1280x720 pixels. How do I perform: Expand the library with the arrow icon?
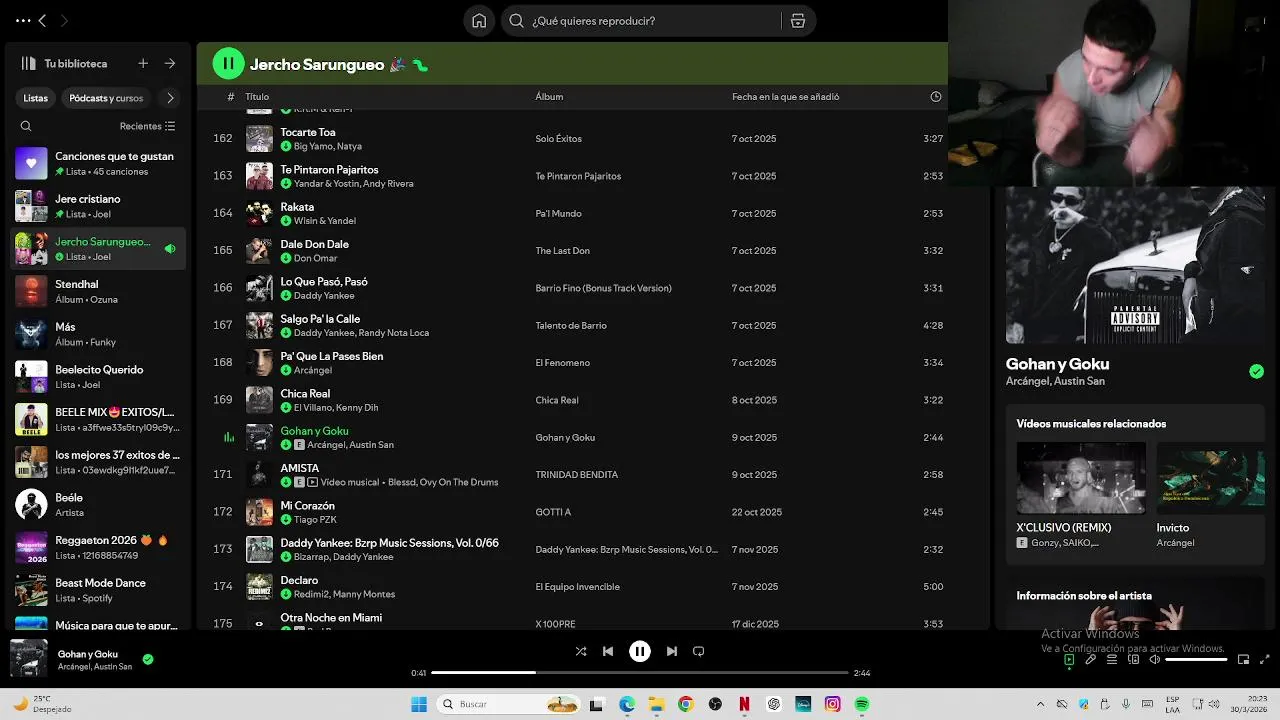[x=170, y=63]
